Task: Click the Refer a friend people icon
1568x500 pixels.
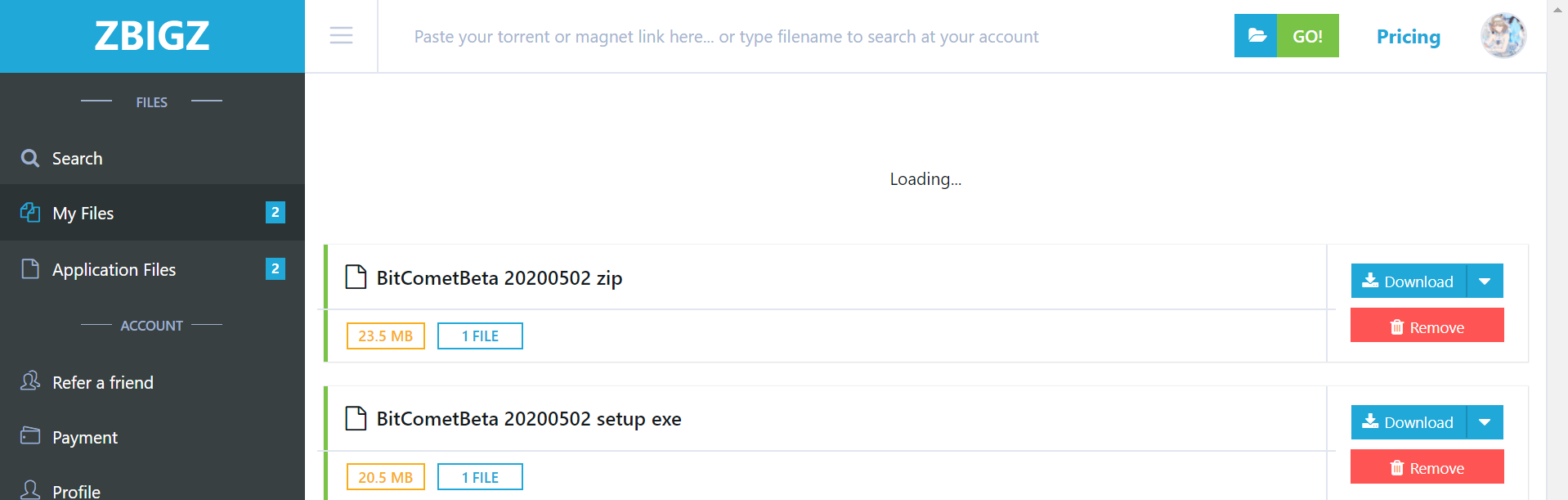Action: pos(30,381)
